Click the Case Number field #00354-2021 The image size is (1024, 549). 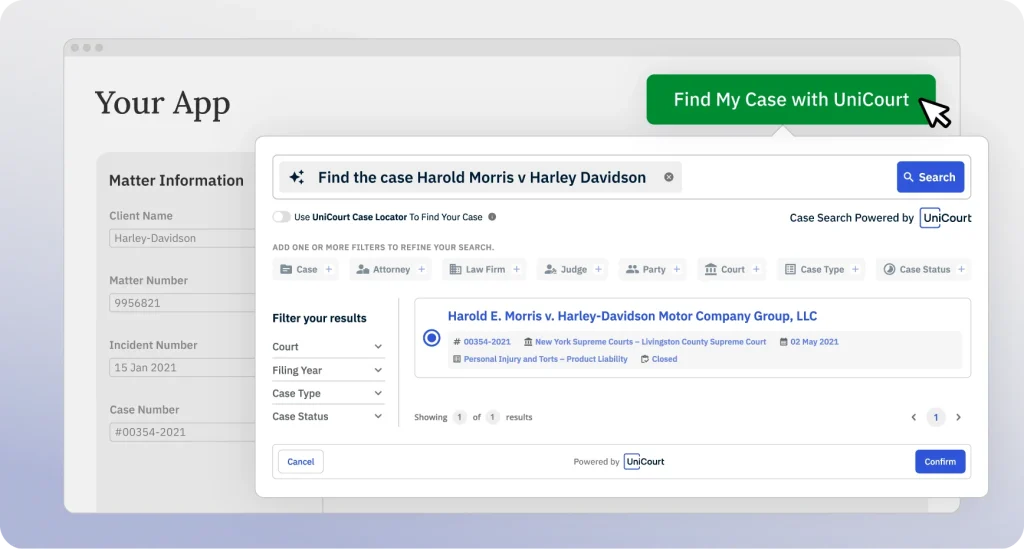click(x=183, y=432)
